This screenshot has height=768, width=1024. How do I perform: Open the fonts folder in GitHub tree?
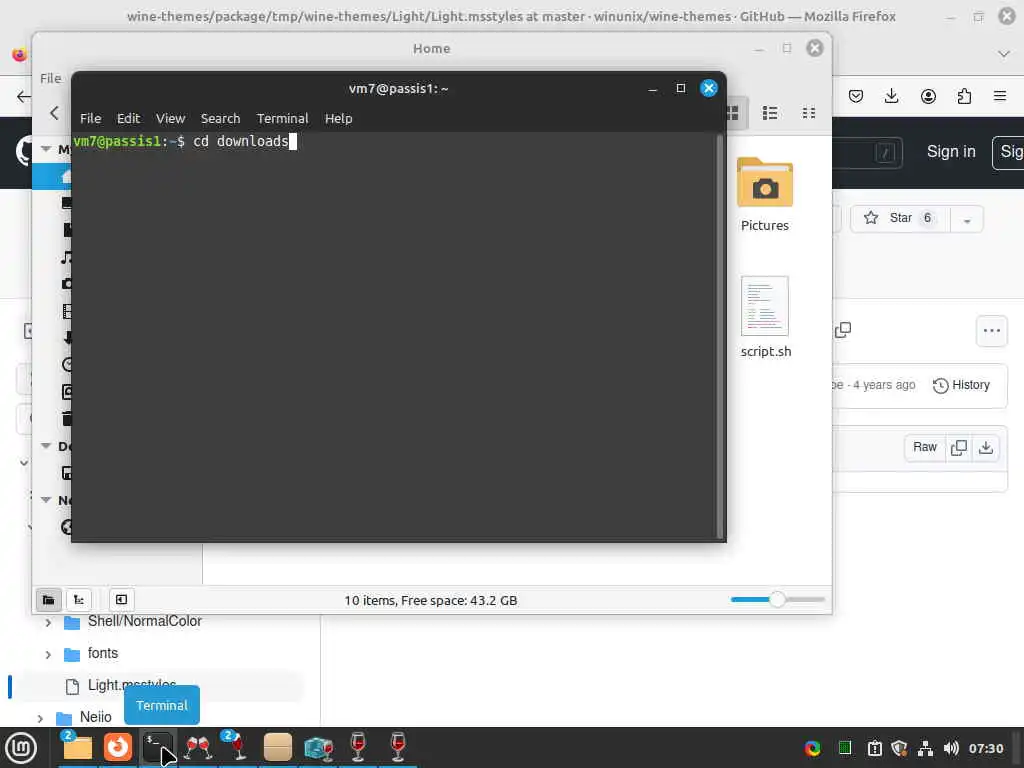tap(103, 654)
